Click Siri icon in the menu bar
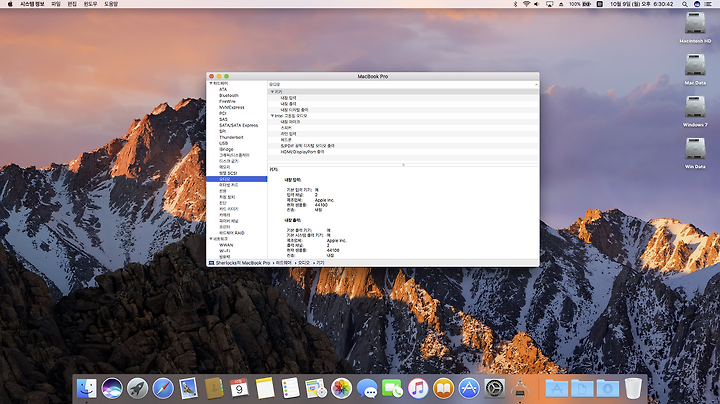This screenshot has height=404, width=720. (x=697, y=4)
